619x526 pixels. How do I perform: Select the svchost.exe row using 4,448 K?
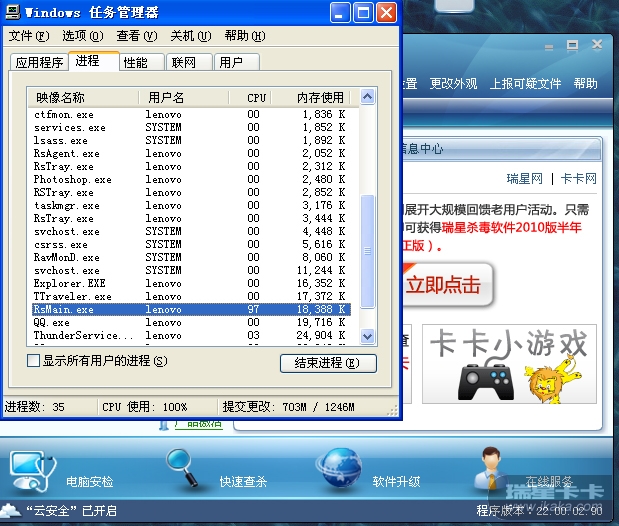(x=191, y=231)
